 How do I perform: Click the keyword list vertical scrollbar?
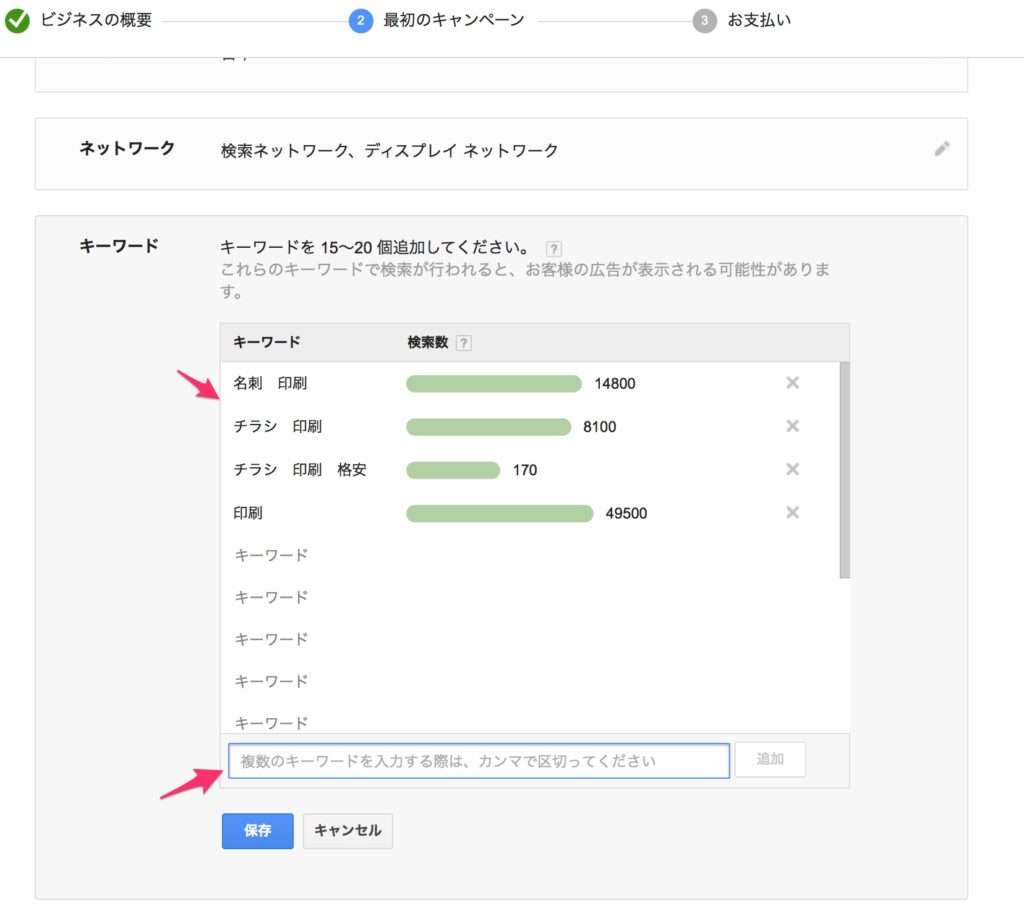tap(845, 470)
